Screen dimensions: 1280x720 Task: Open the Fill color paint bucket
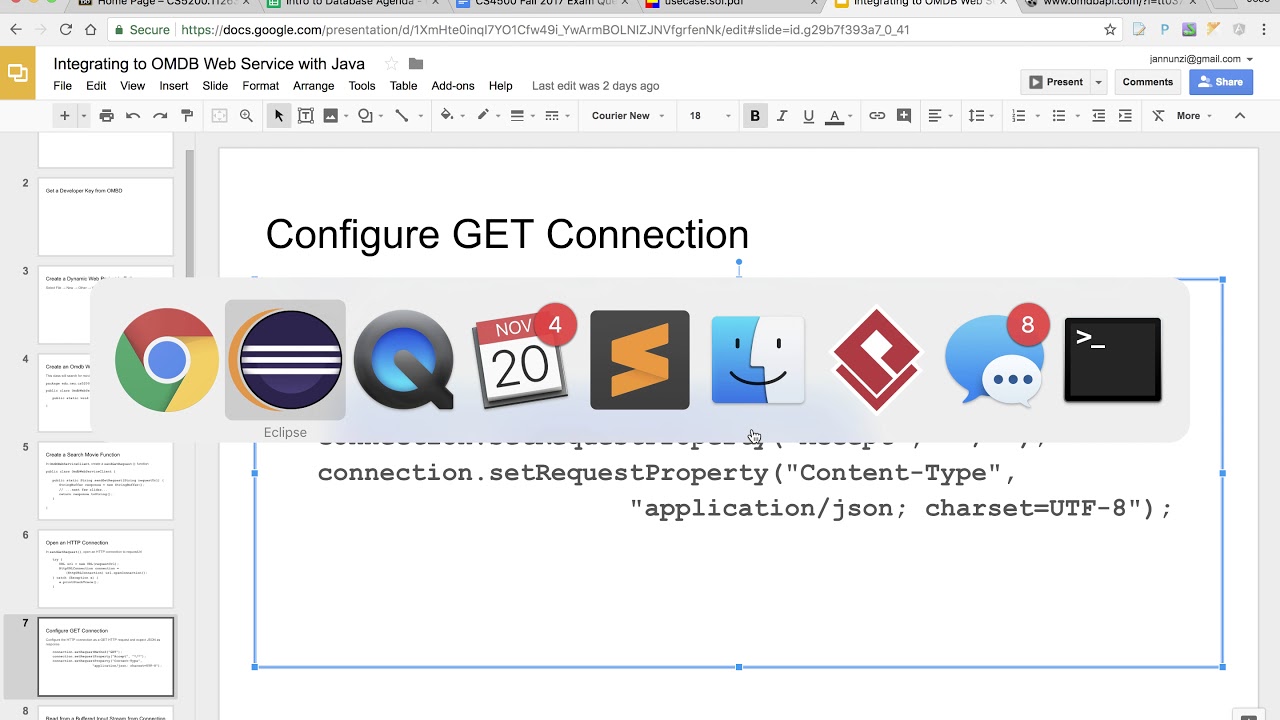pos(451,116)
